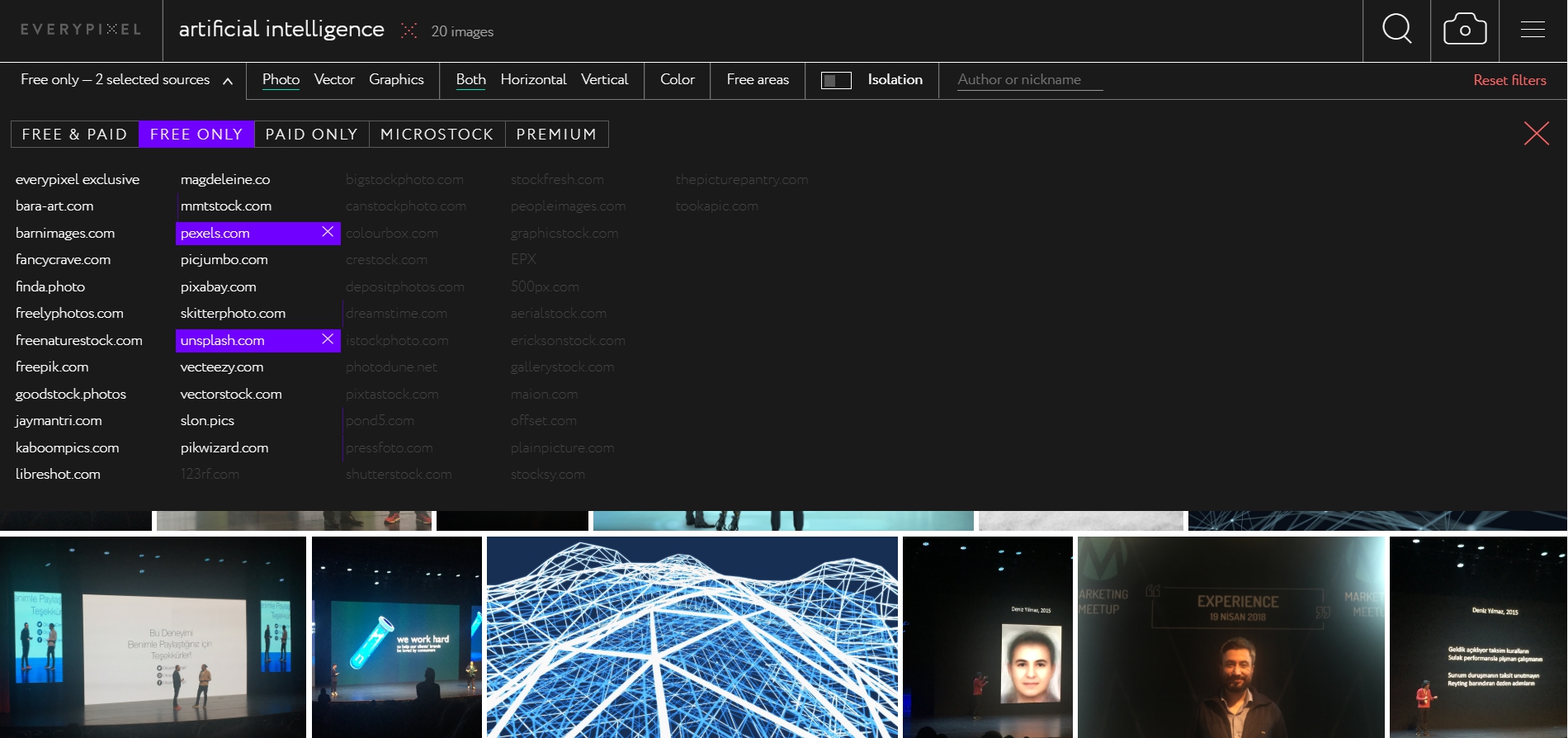Select freepik.com source
The width and height of the screenshot is (1568, 738).
tap(52, 367)
